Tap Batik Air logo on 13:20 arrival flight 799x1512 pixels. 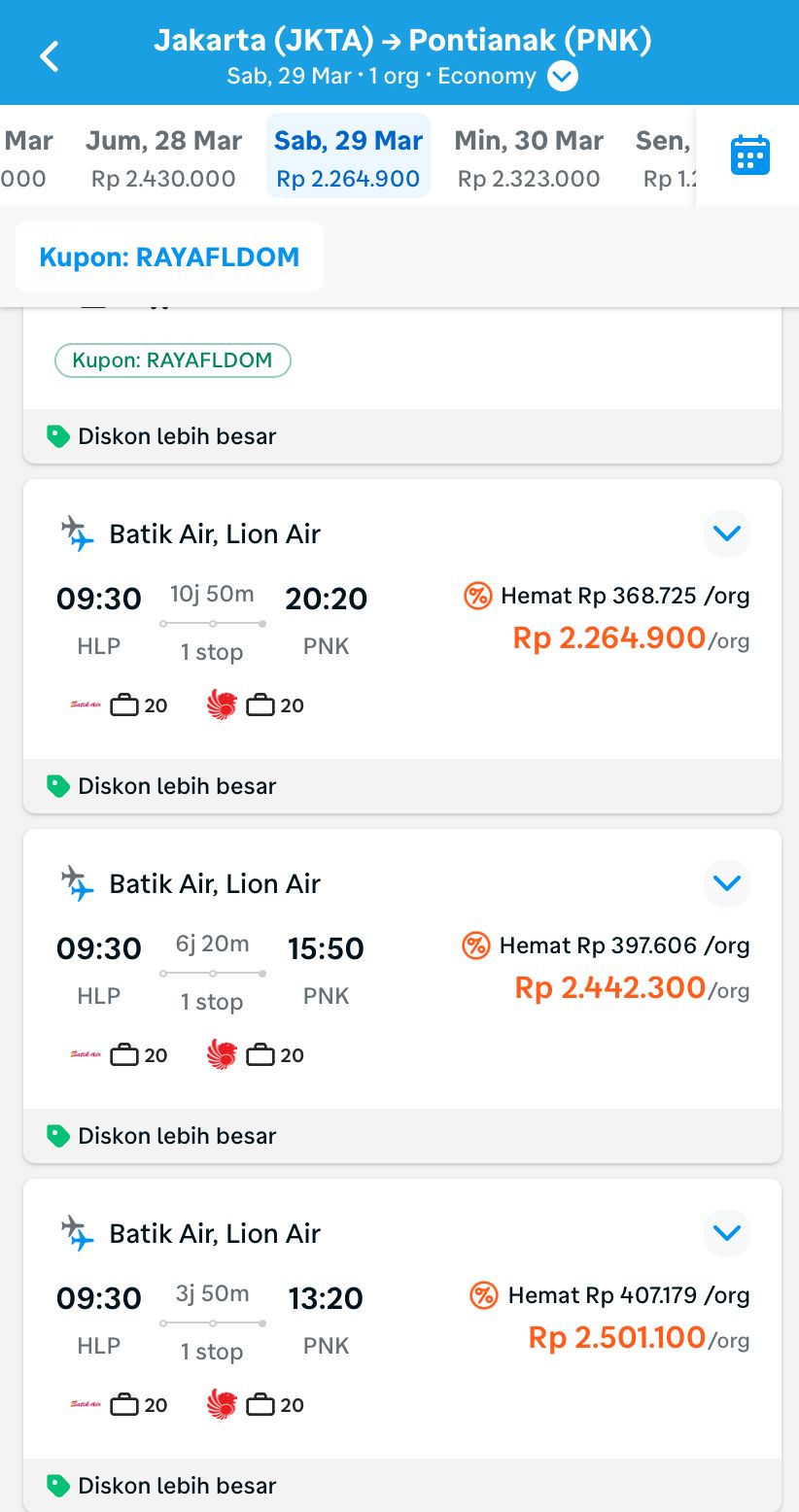click(87, 1405)
